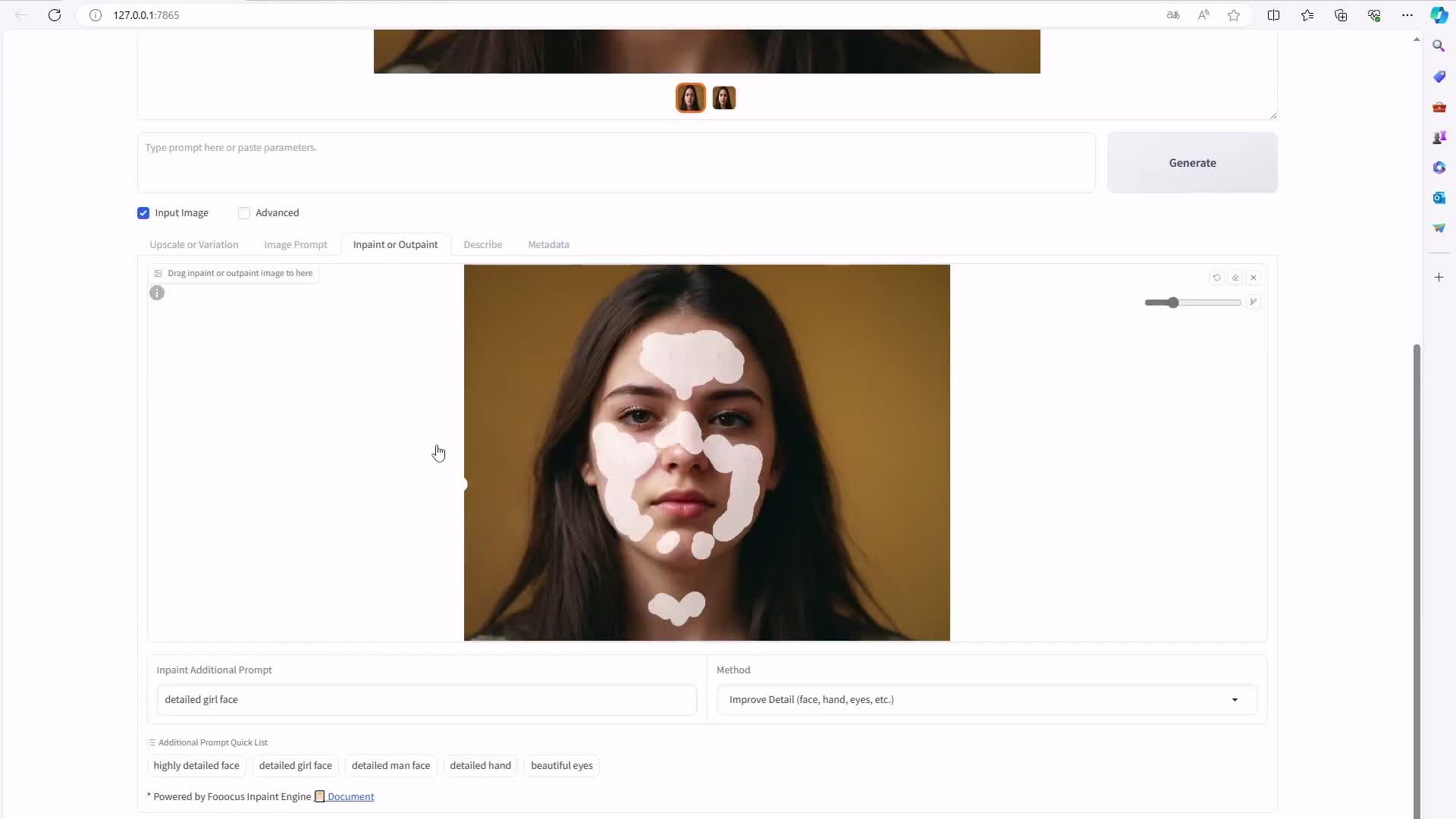The image size is (1456, 819).
Task: Undo the last mask brush stroke
Action: [1216, 278]
